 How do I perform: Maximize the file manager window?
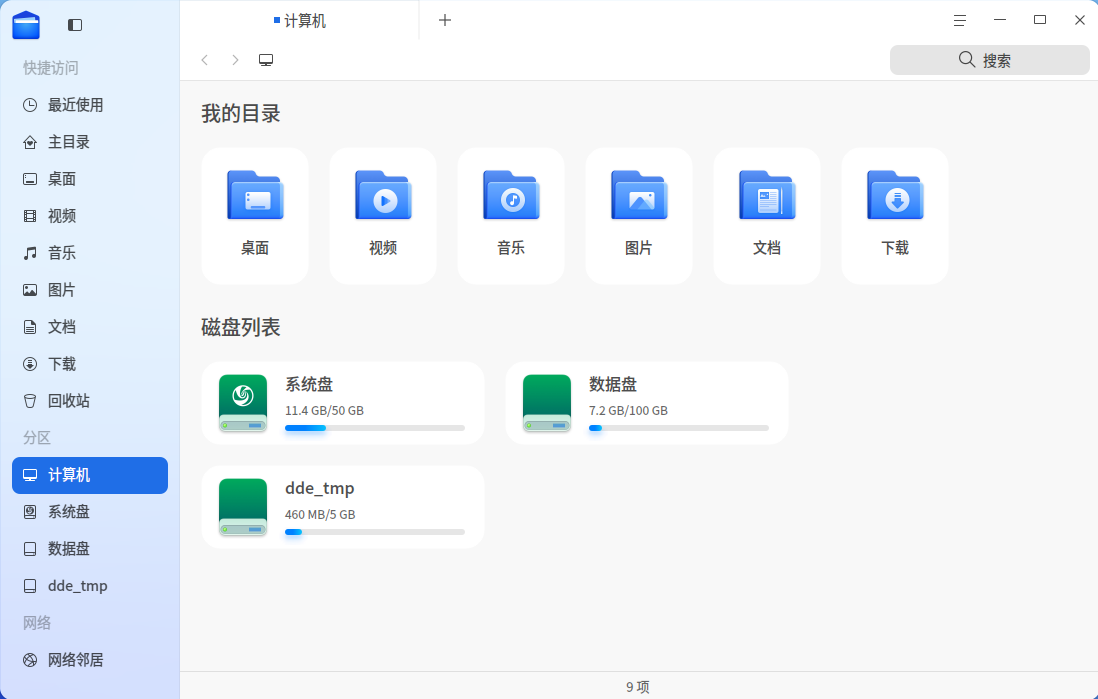[x=1040, y=20]
